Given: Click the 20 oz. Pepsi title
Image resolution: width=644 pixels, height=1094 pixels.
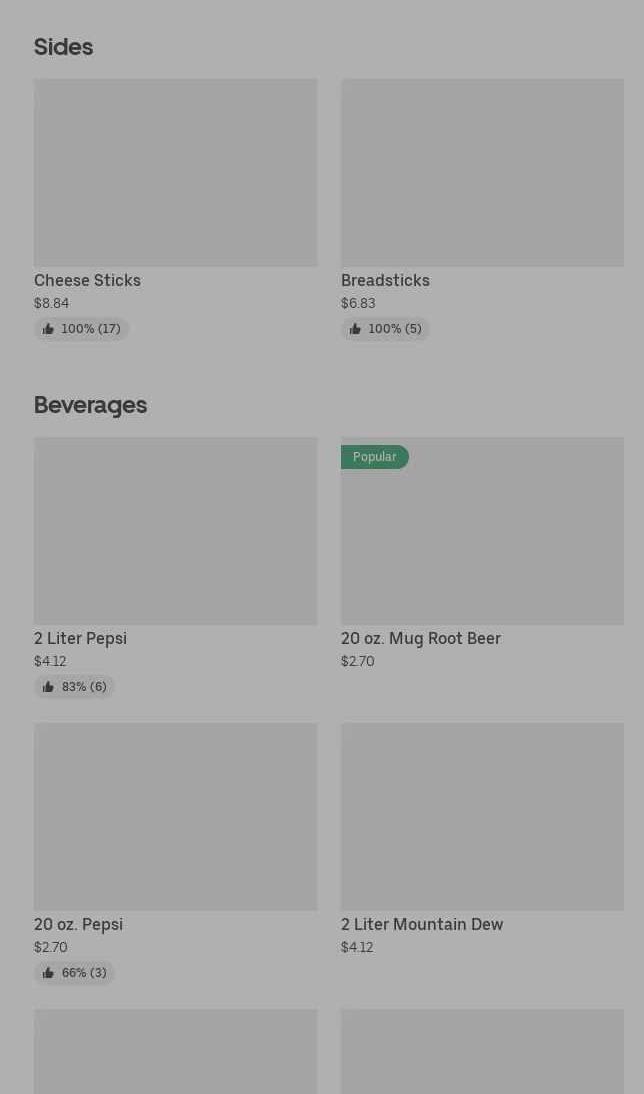Looking at the screenshot, I should coord(78,925).
